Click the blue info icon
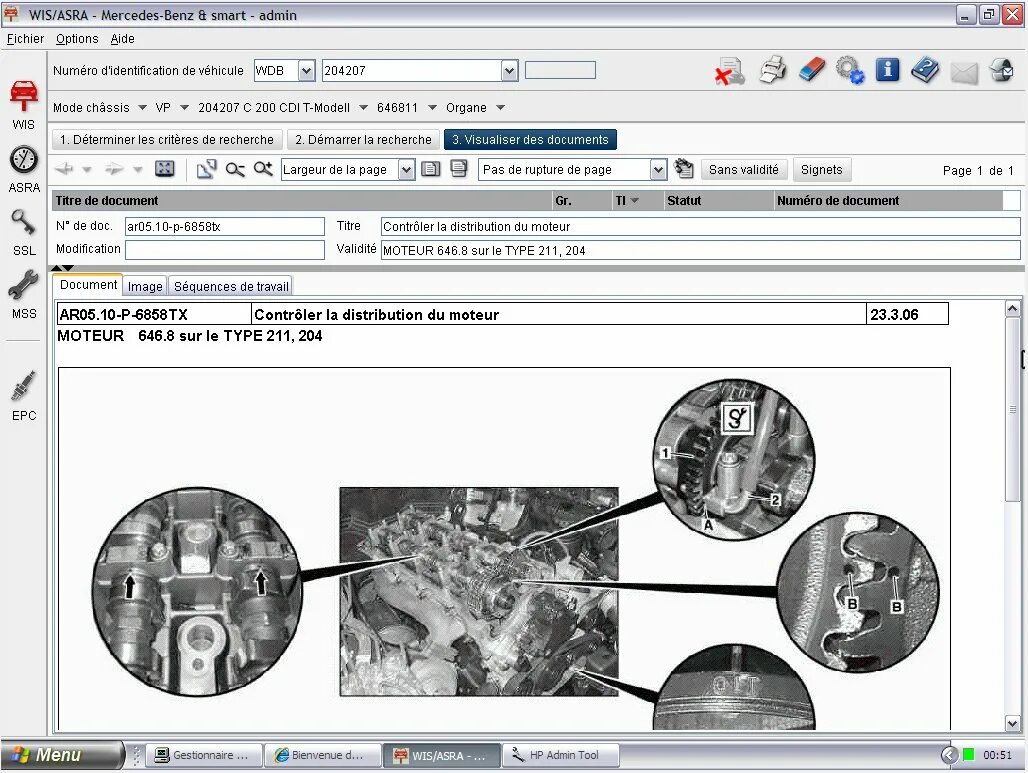The image size is (1028, 773). click(x=887, y=69)
